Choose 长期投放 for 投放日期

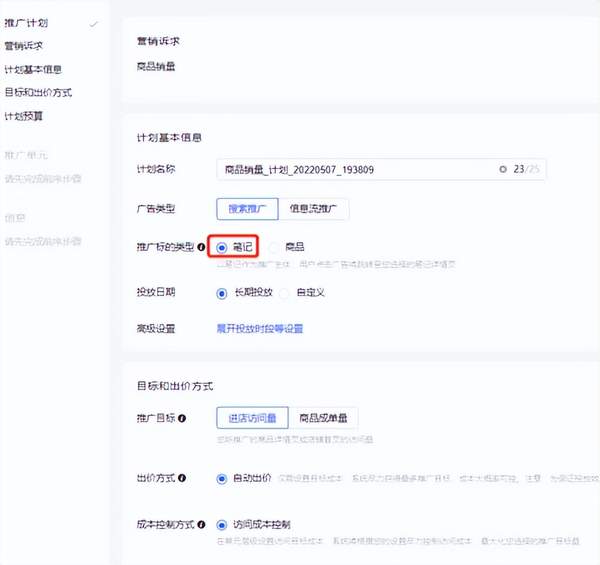222,293
